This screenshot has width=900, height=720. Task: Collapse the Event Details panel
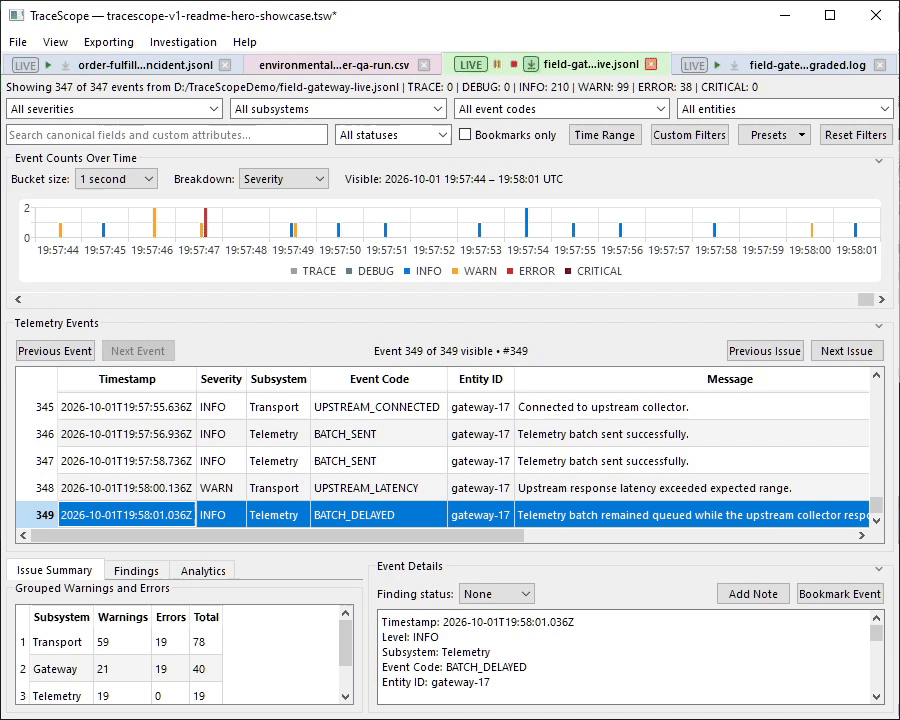(x=879, y=569)
